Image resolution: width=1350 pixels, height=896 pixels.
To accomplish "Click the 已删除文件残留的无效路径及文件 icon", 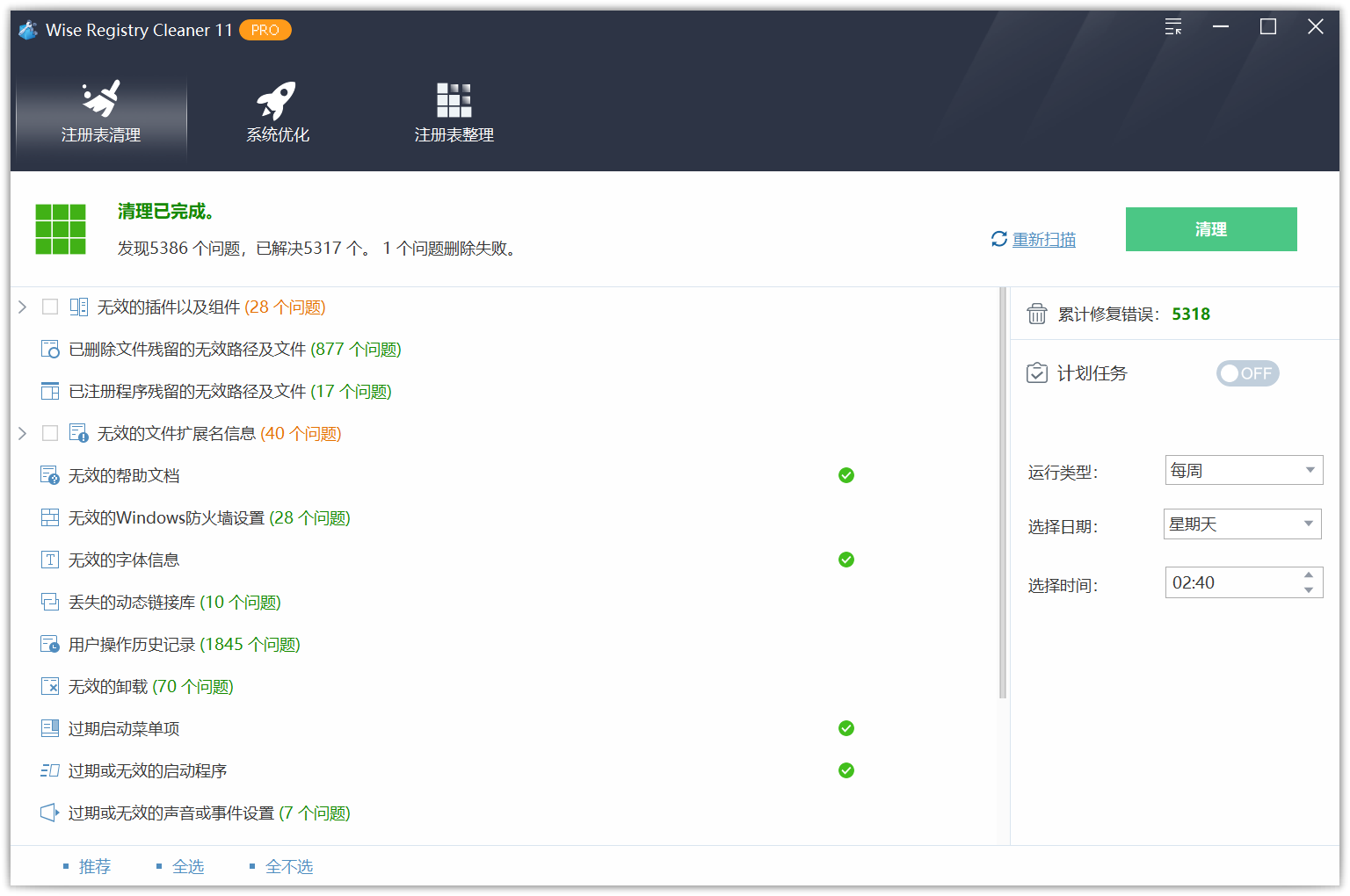I will coord(50,349).
